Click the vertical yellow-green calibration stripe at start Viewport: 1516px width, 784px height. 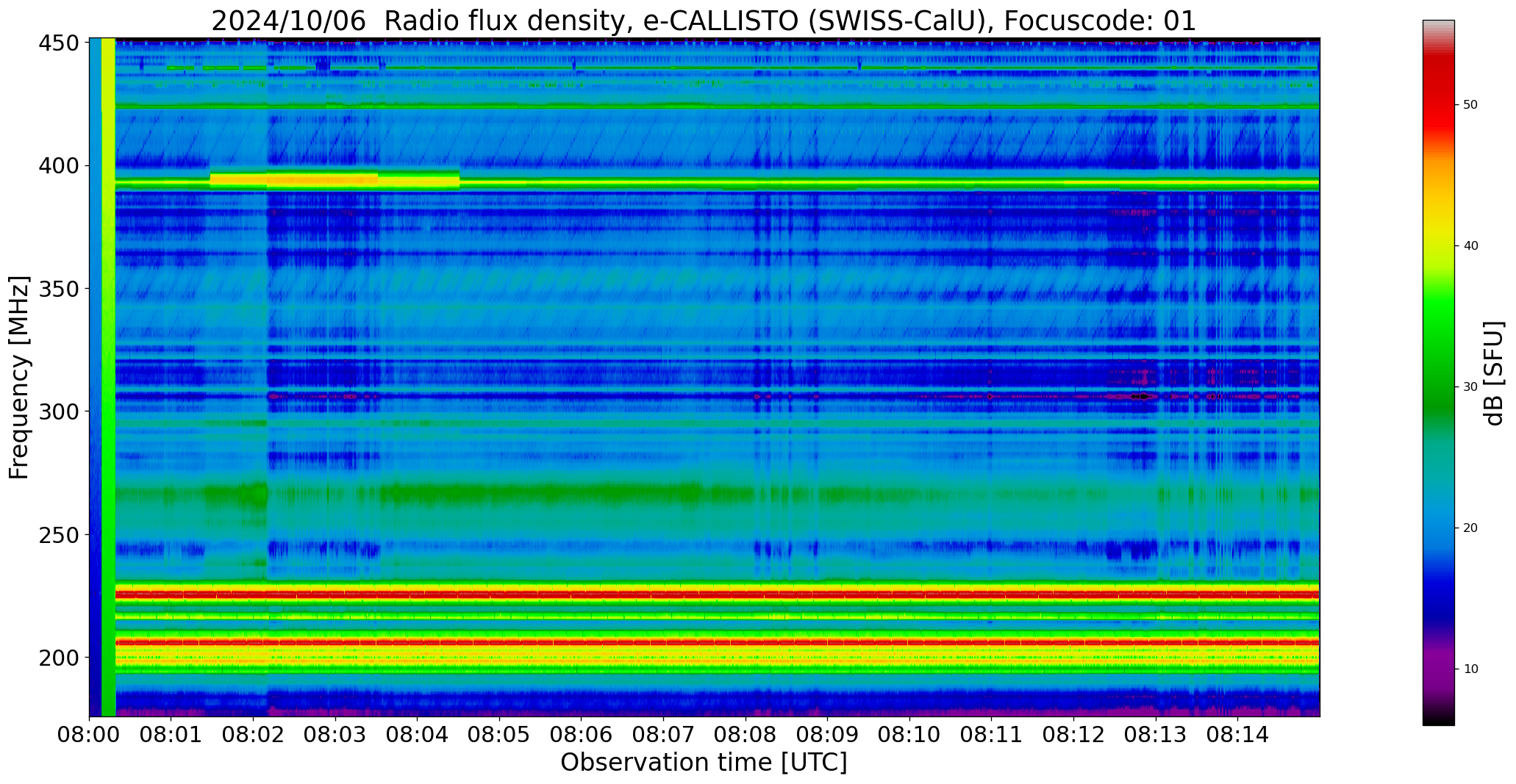108,377
